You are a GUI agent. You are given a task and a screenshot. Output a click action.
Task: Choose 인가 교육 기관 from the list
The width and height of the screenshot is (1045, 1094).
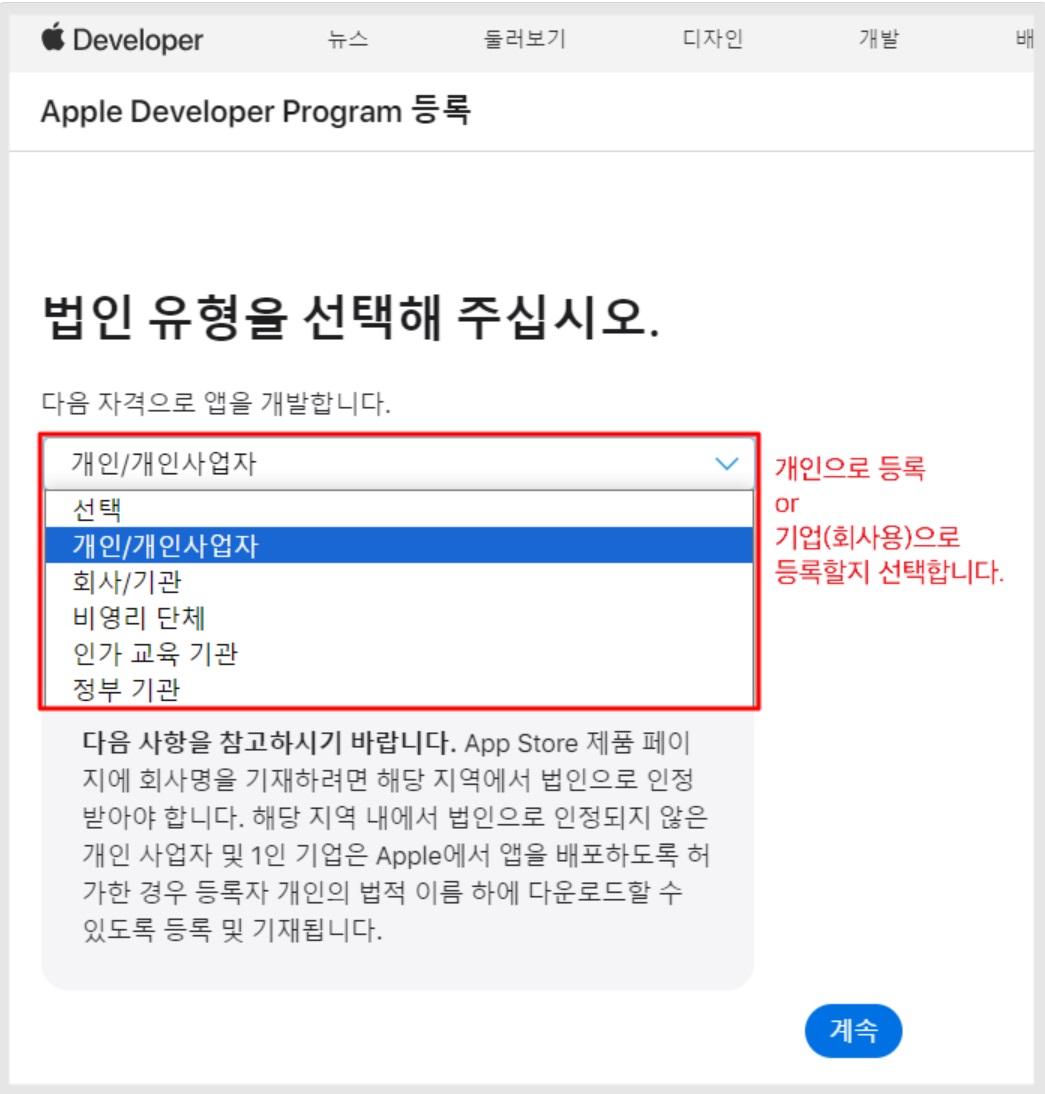click(399, 654)
